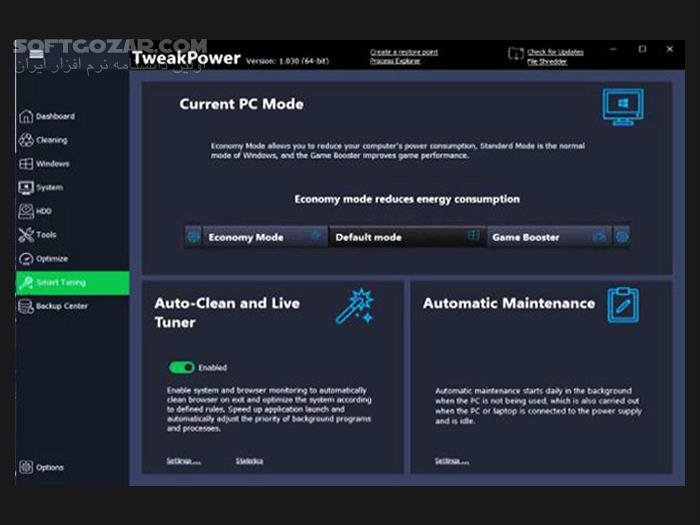
Task: Click Windows icon in Default mode button
Action: pyautogui.click(x=473, y=235)
